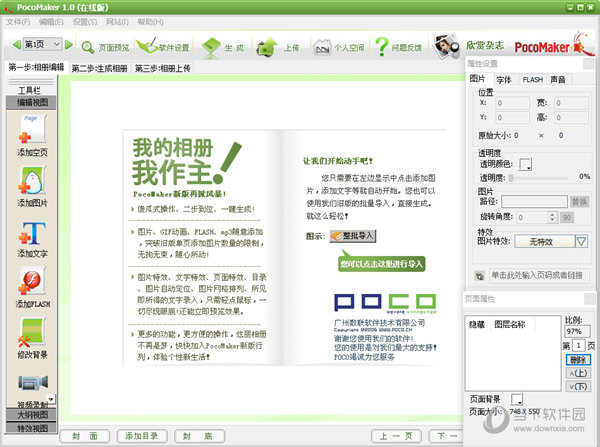The image size is (600, 447).
Task: Click 单击此处输入页码或者链接 field
Action: (539, 275)
